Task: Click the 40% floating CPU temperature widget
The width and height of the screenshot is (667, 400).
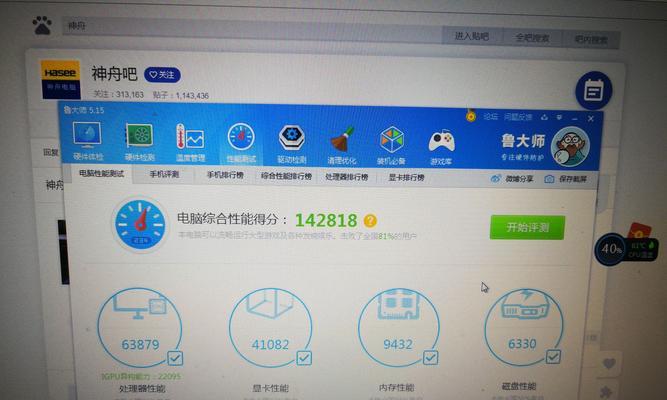Action: click(x=625, y=249)
